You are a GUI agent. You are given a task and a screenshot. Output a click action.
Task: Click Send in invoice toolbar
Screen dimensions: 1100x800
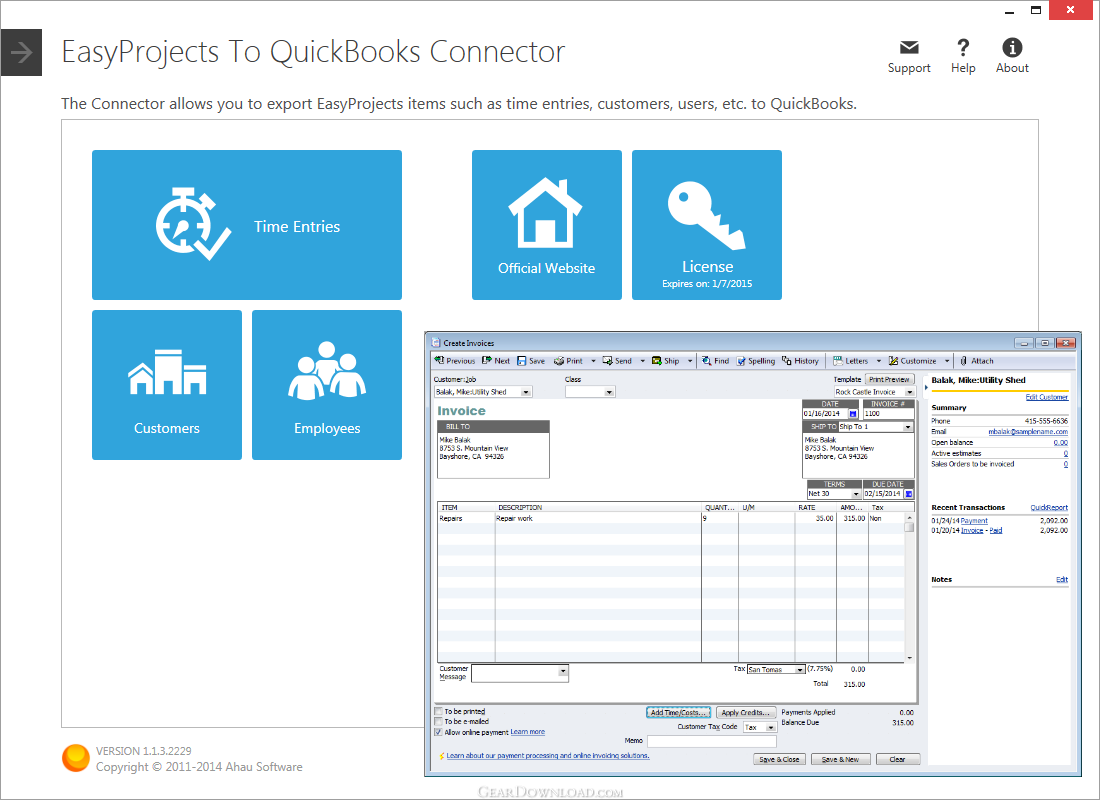pos(617,361)
